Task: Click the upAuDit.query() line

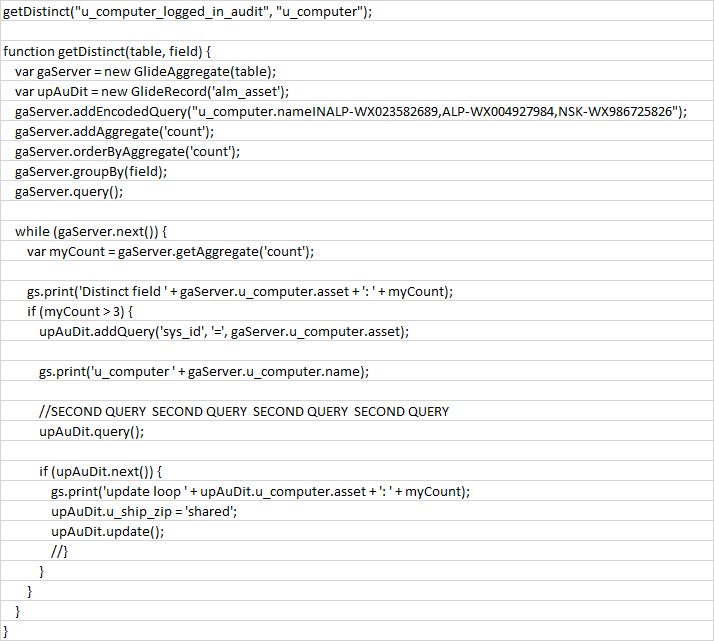Action: tap(92, 432)
